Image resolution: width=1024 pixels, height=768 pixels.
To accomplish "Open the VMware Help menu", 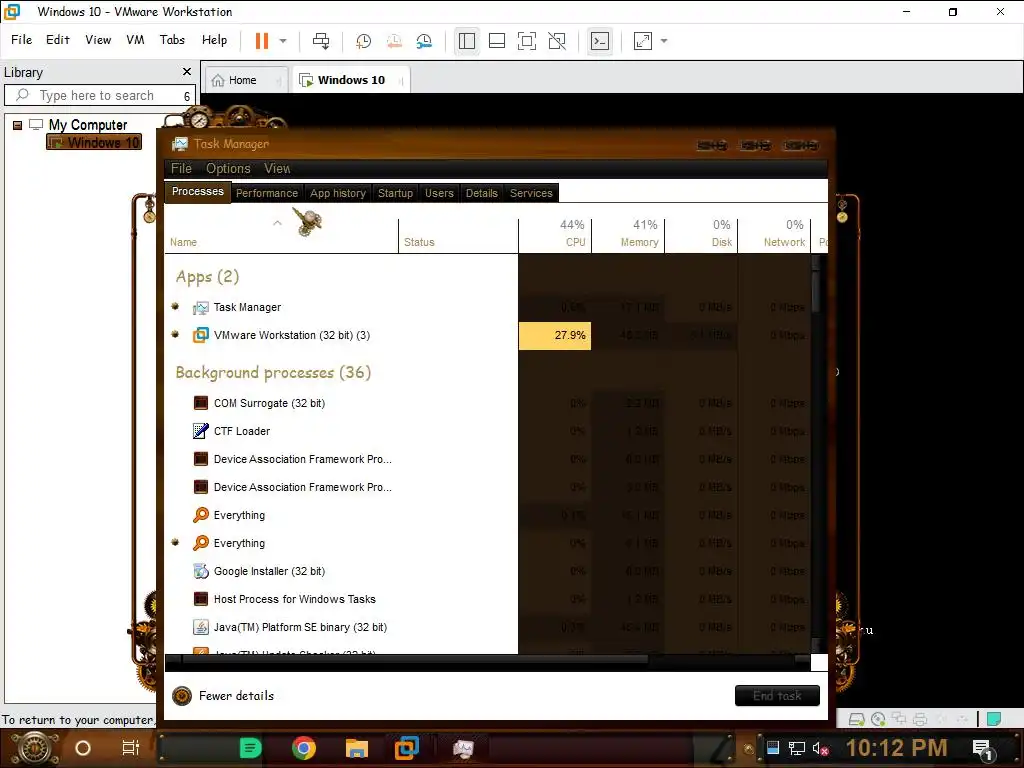I will click(x=214, y=40).
